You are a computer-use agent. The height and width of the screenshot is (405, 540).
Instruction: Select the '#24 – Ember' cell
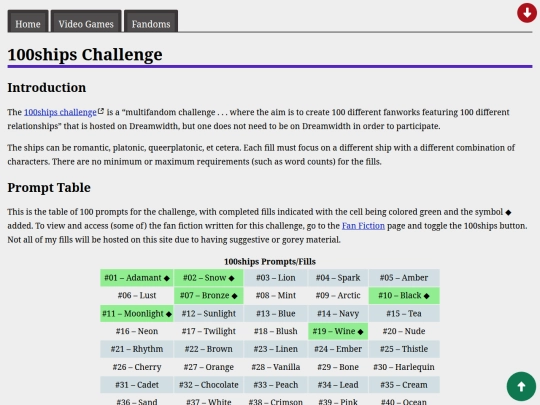point(338,349)
